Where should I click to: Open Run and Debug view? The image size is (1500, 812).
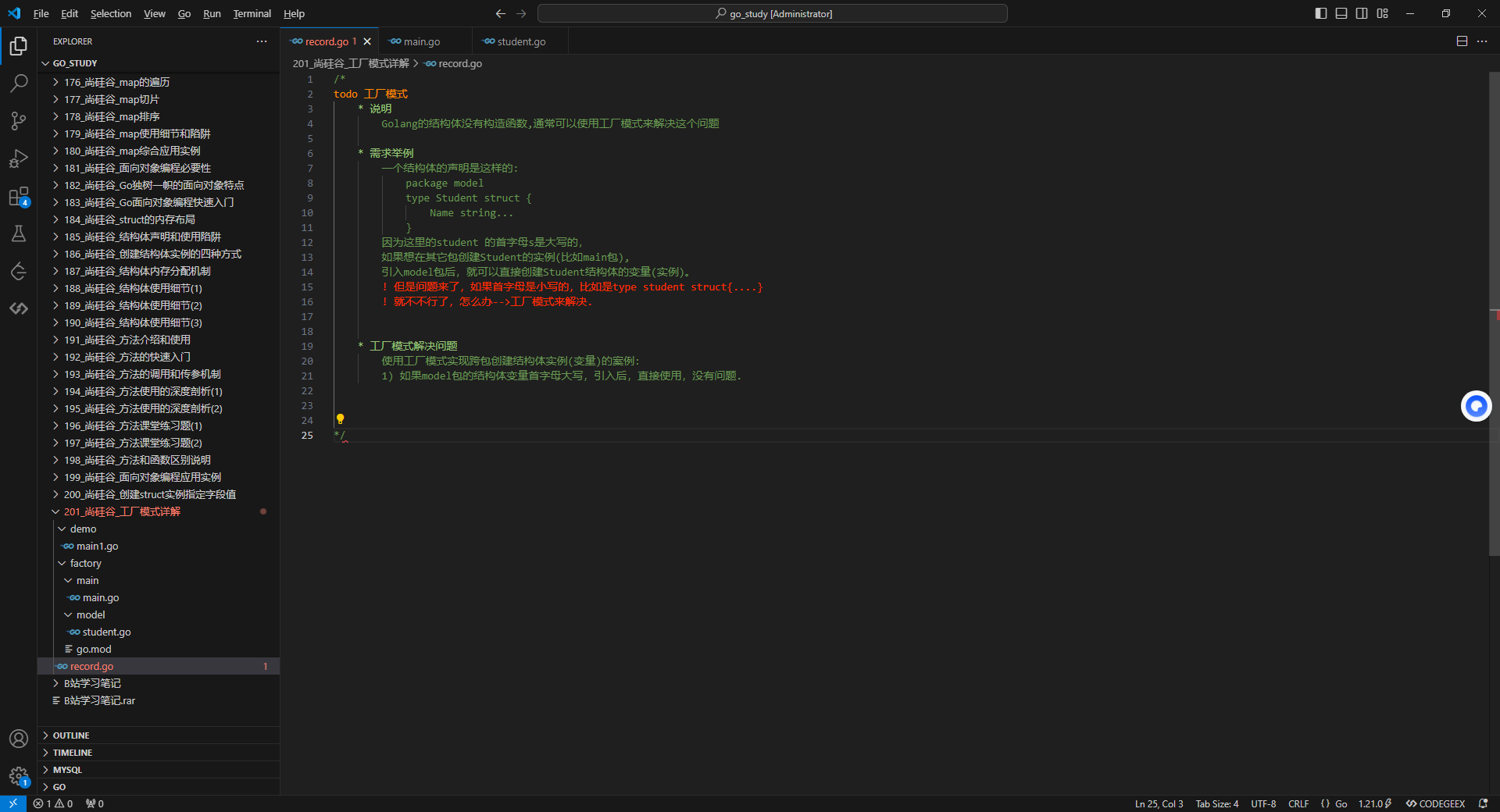pyautogui.click(x=19, y=158)
